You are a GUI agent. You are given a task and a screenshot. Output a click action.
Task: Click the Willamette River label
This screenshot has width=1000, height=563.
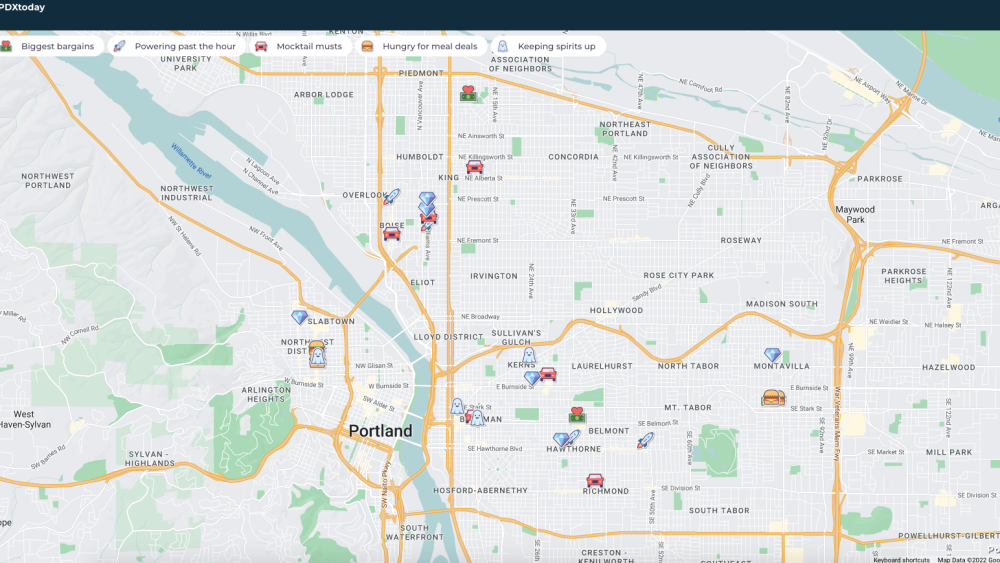[191, 161]
